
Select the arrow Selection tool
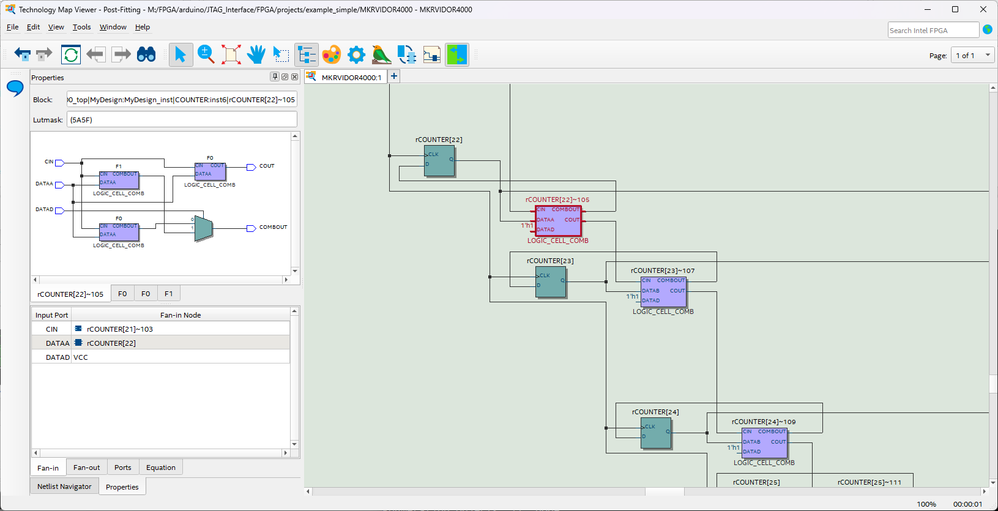point(180,54)
